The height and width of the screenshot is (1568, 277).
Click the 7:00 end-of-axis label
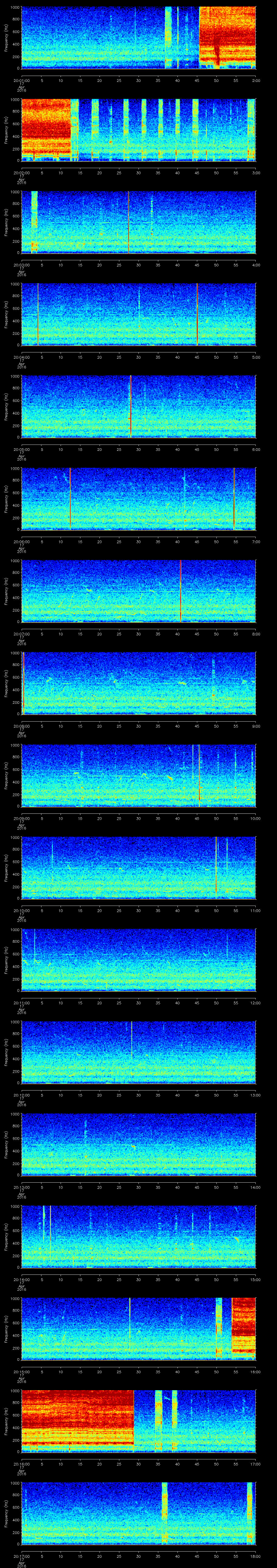[256, 542]
